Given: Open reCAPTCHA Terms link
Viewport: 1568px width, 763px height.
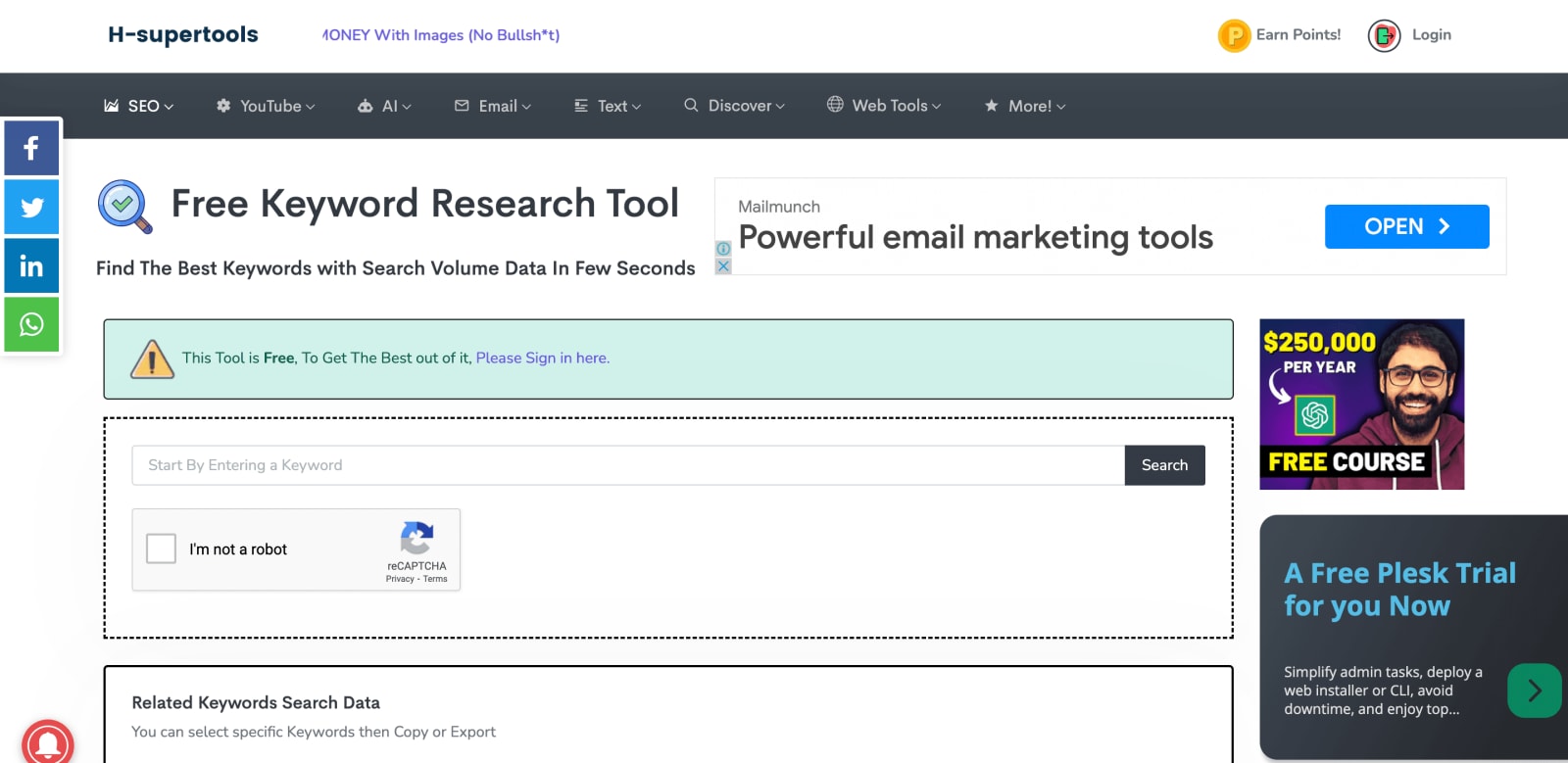Looking at the screenshot, I should click(435, 579).
